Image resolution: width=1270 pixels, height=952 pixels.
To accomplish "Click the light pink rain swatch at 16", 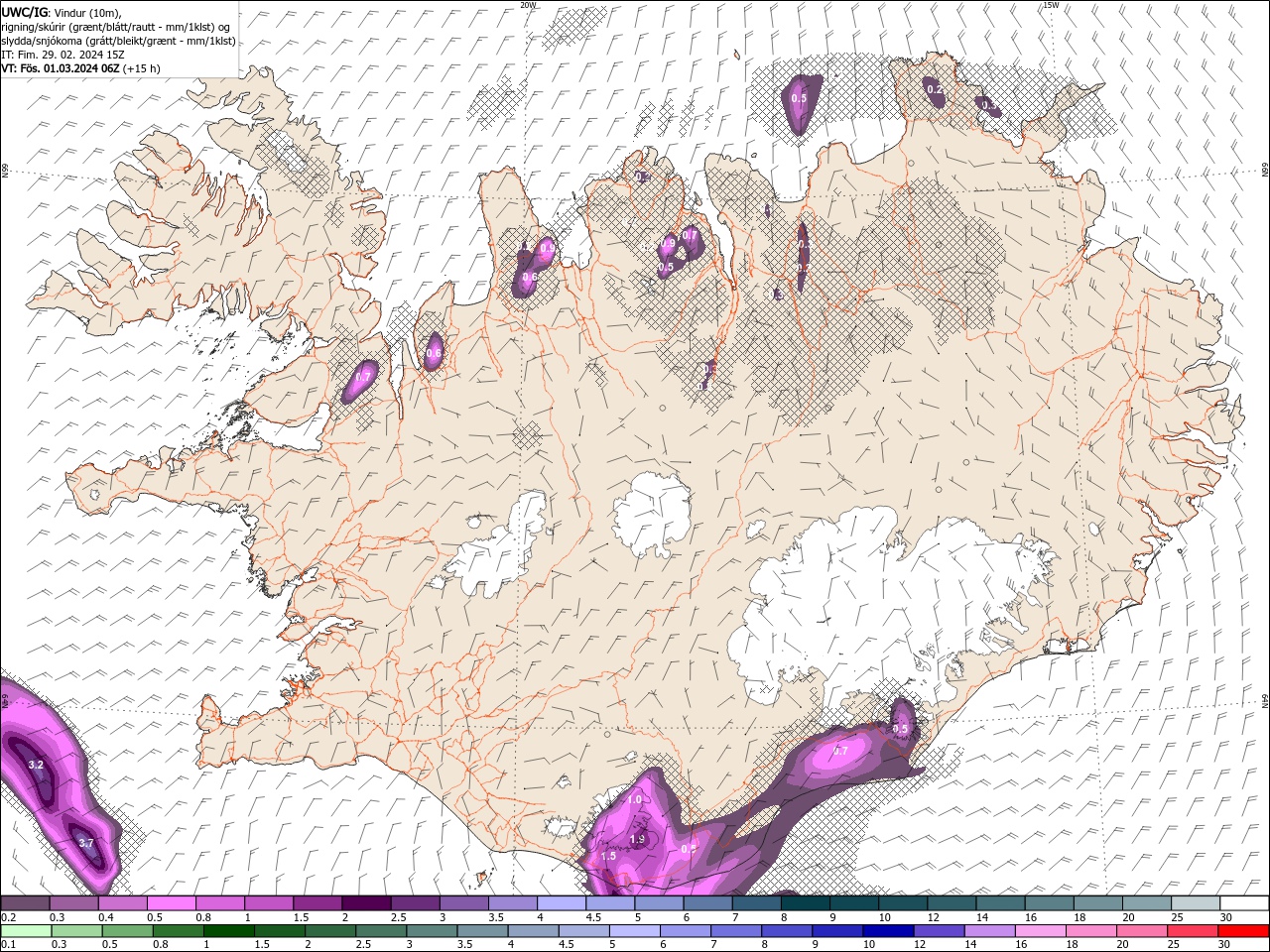I will 1039,931.
